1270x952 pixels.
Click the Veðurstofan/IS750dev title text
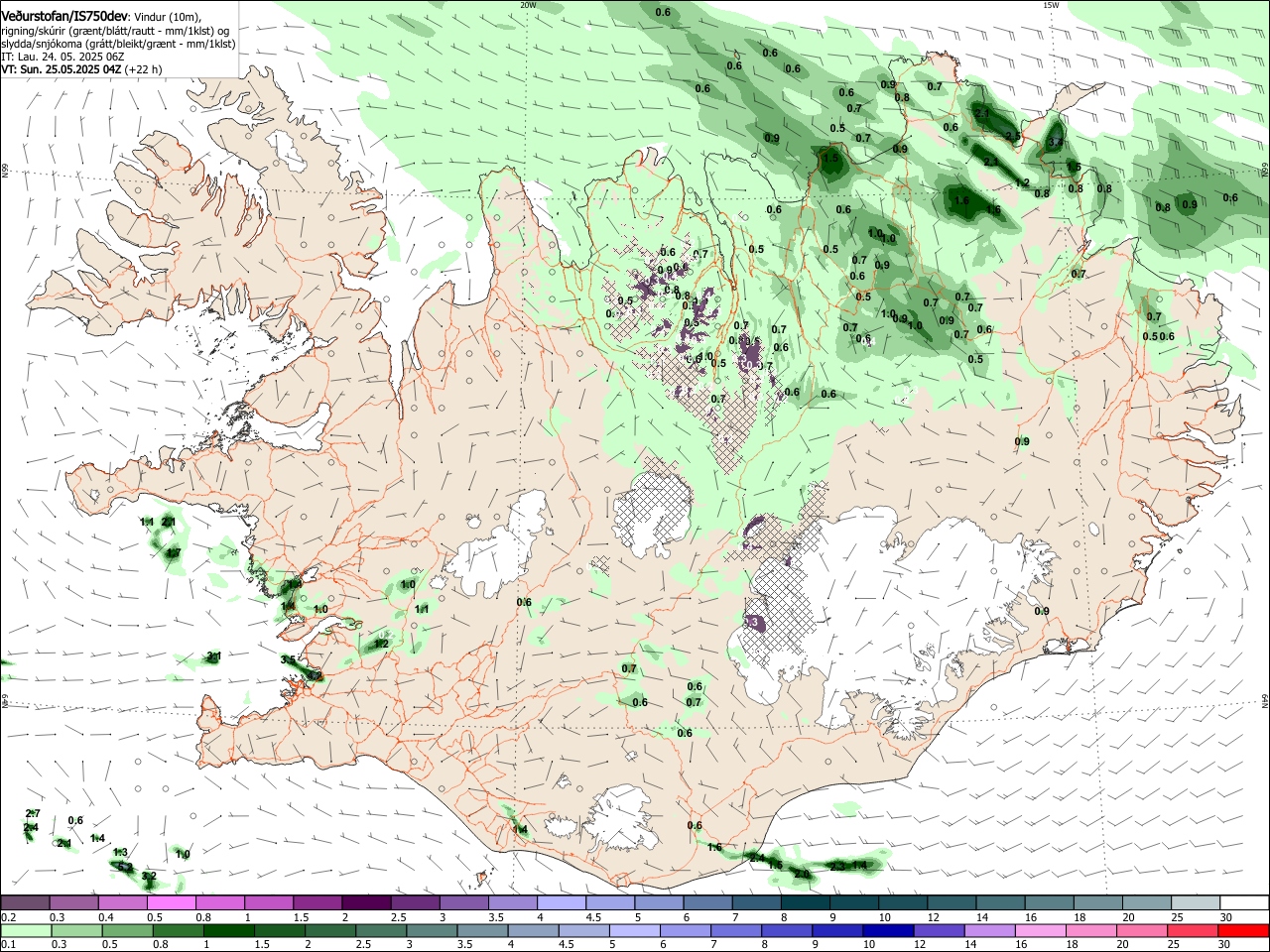[x=63, y=16]
